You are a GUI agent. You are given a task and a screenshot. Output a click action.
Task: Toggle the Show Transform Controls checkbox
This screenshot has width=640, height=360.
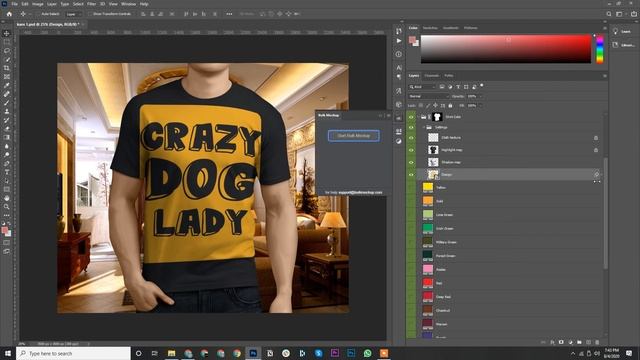coord(91,14)
